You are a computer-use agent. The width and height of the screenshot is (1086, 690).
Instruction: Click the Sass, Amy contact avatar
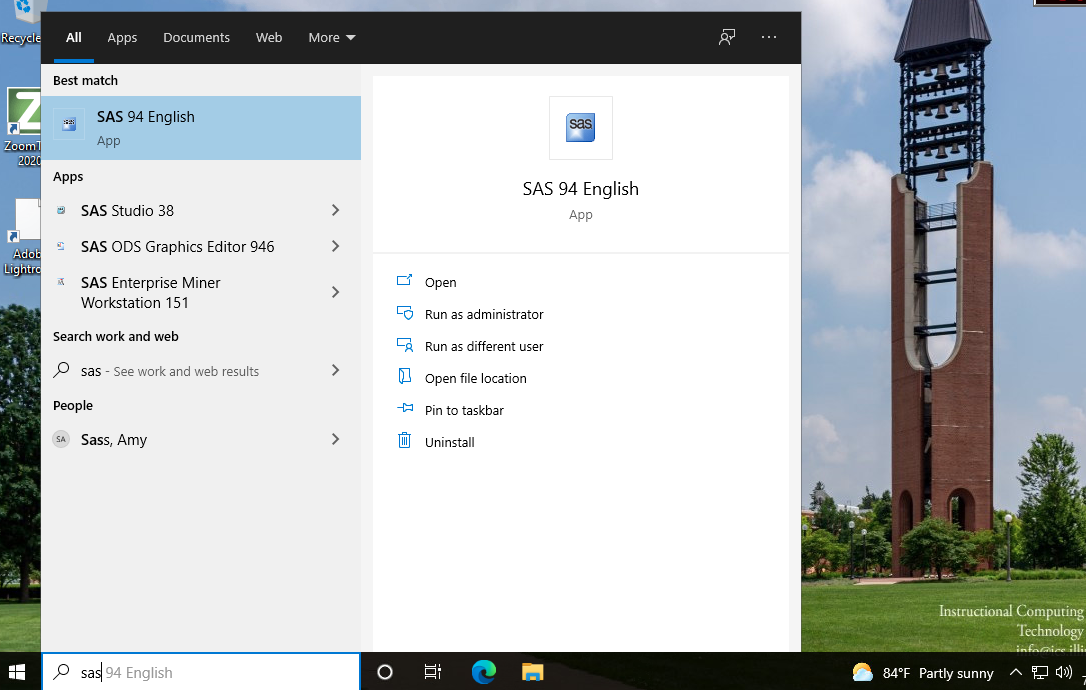[61, 439]
